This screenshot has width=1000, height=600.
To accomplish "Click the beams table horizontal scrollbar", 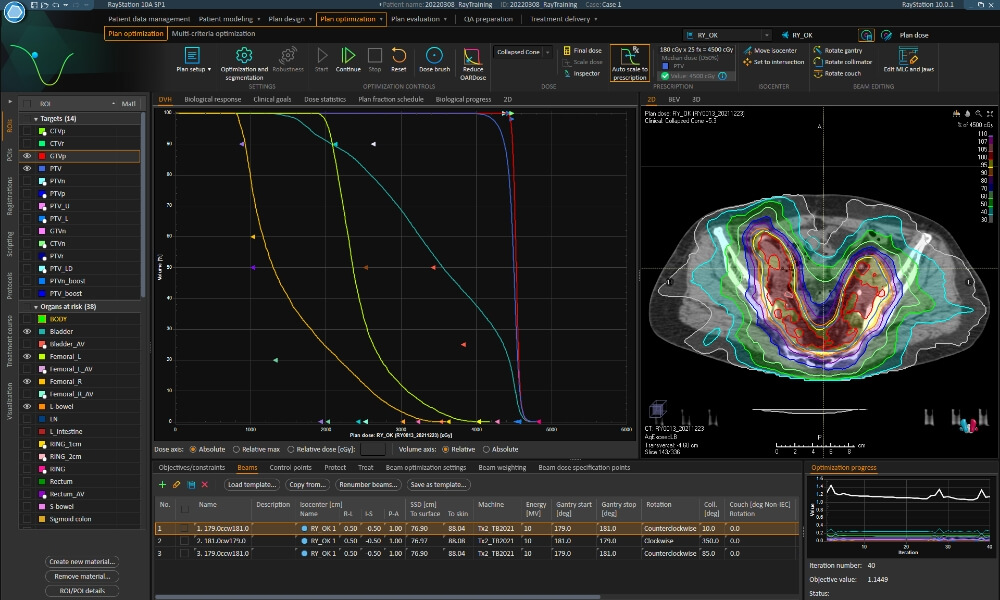I will 378,597.
